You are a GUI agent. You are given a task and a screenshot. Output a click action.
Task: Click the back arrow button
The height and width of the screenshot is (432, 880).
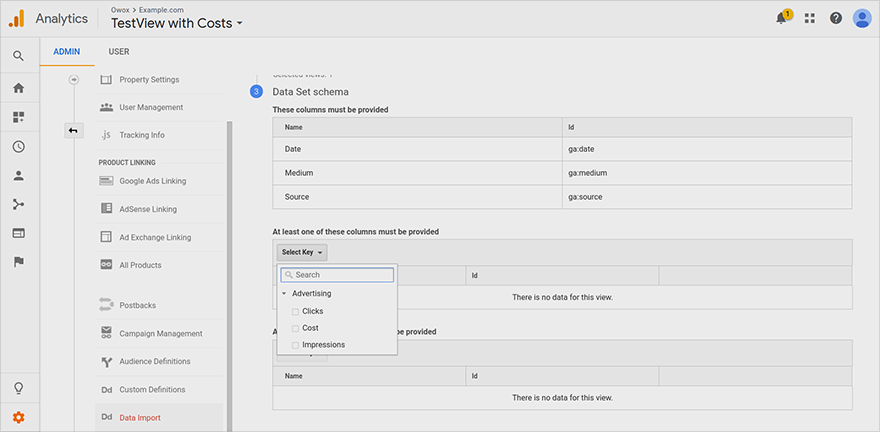(73, 131)
